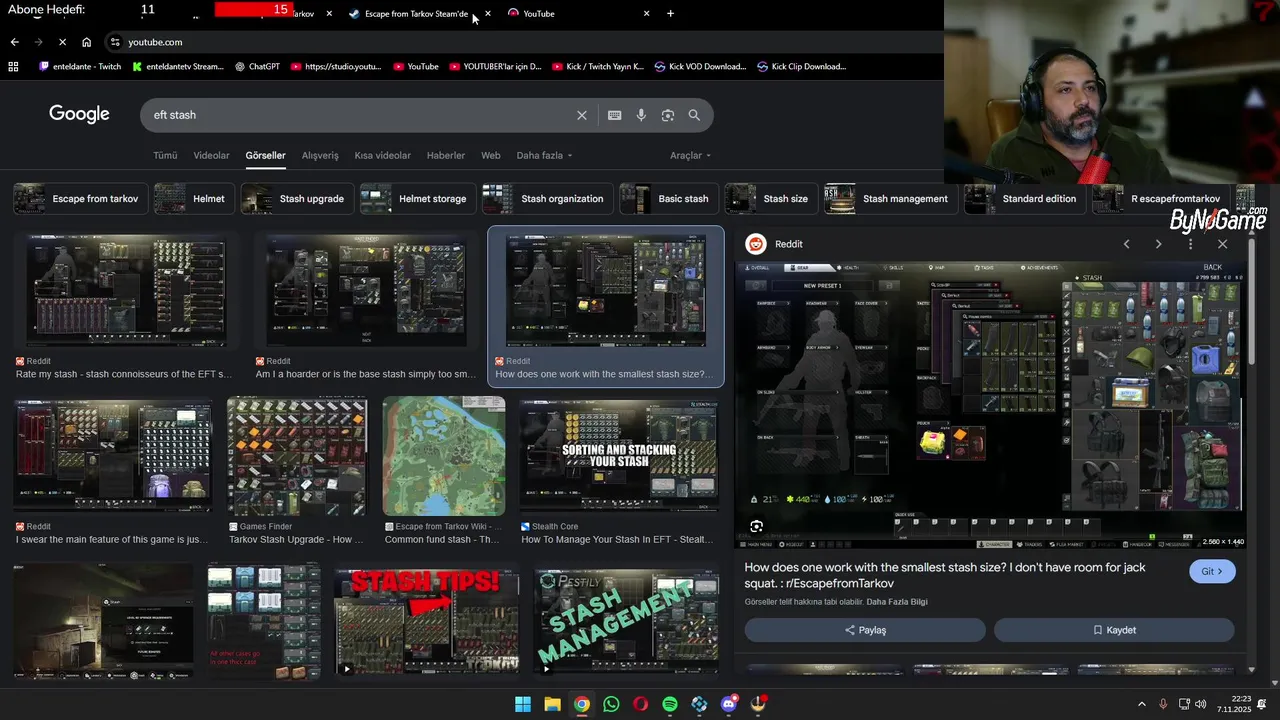Close the image preview panel
This screenshot has width=1280, height=720.
[x=1222, y=244]
